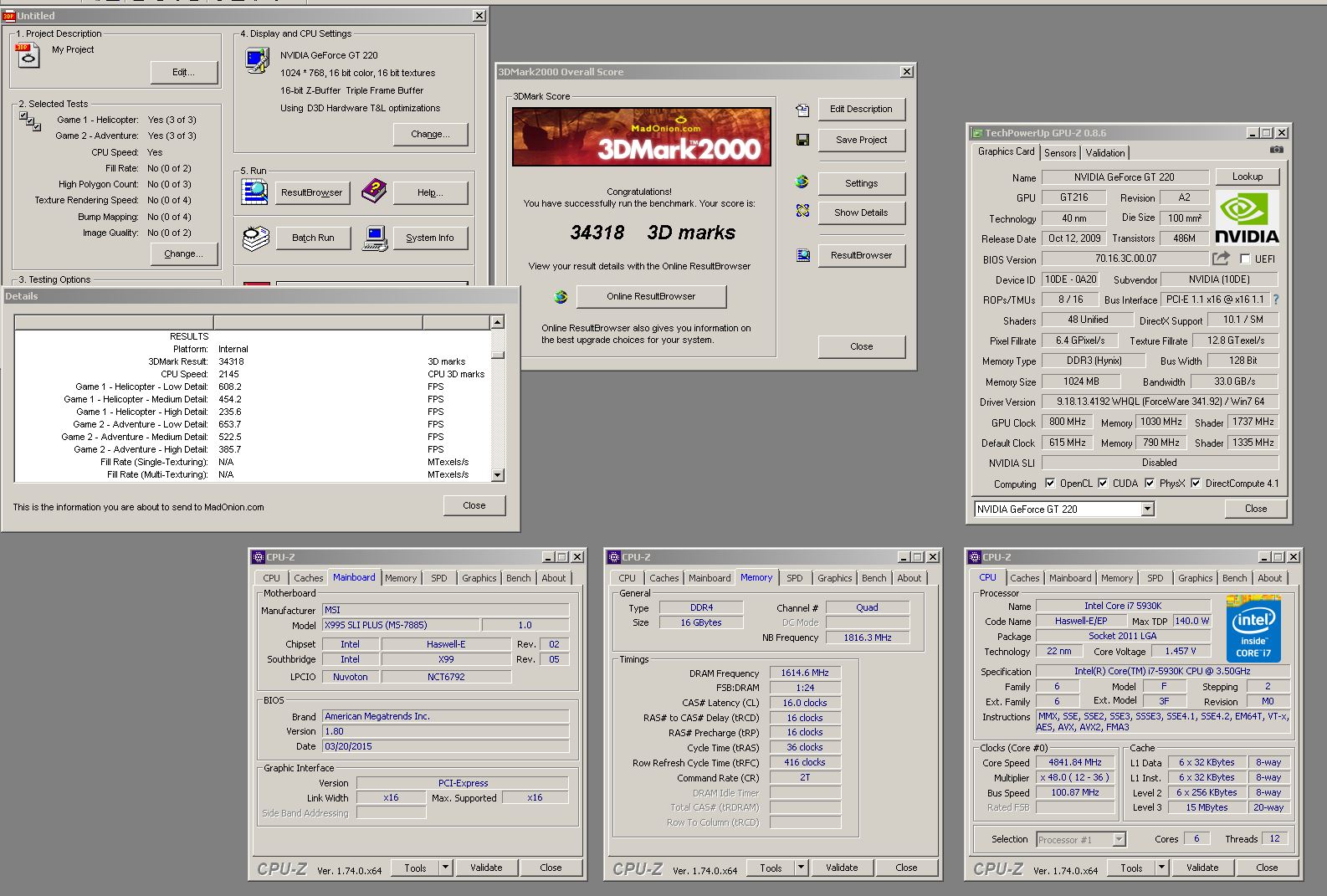Screen dimensions: 1327x896
Task: Click the 3DMark2000 banner image
Action: pos(642,136)
